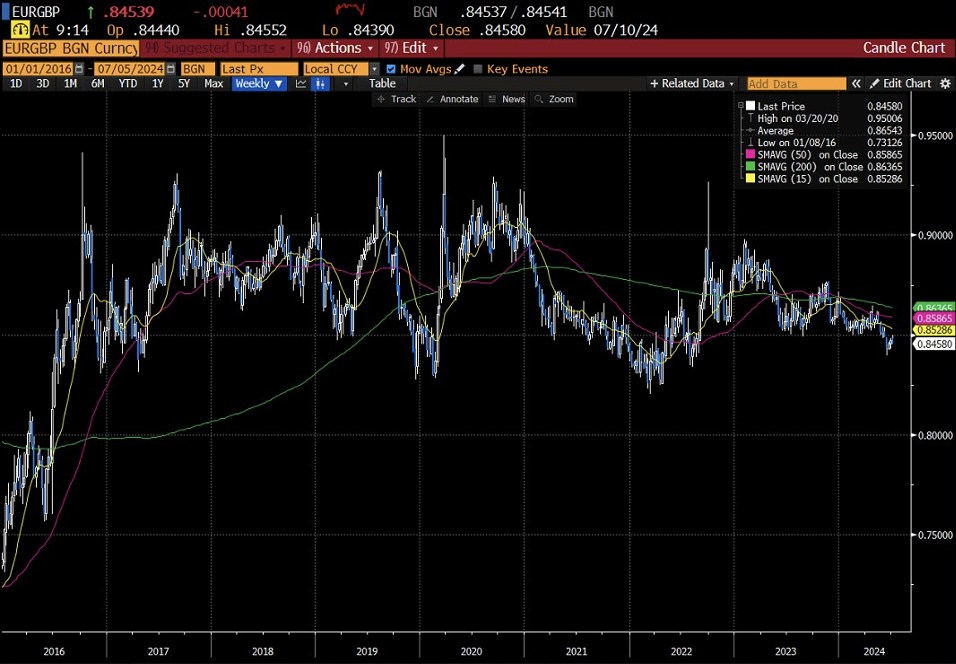956x664 pixels.
Task: Click the 0.85286 yellow axis label
Action: (933, 330)
